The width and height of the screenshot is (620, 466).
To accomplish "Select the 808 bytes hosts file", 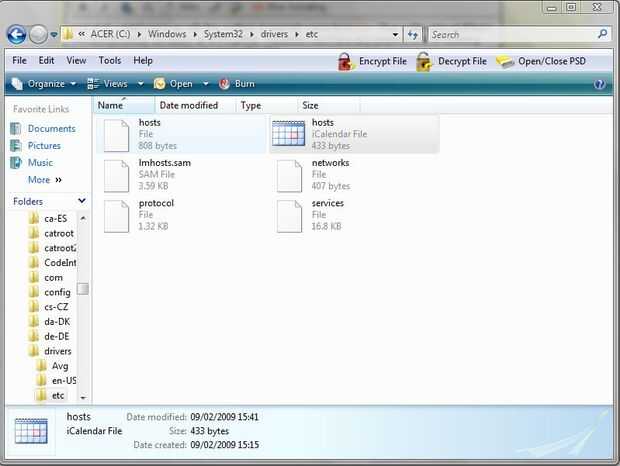I will click(181, 134).
